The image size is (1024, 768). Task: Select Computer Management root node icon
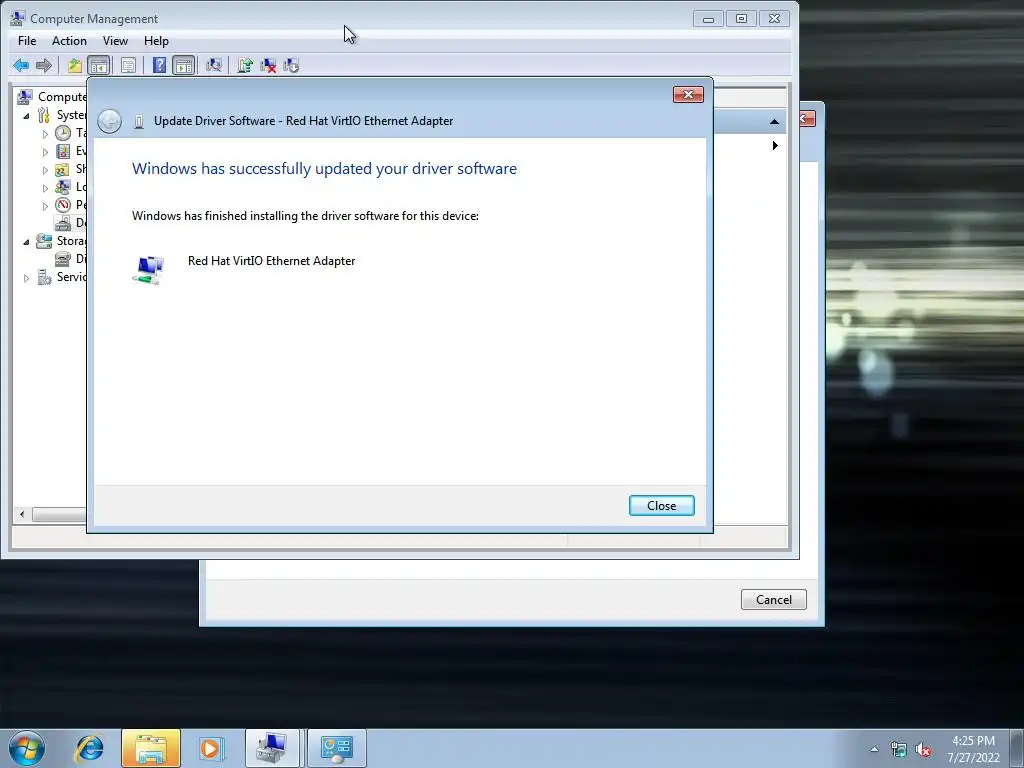tap(25, 97)
